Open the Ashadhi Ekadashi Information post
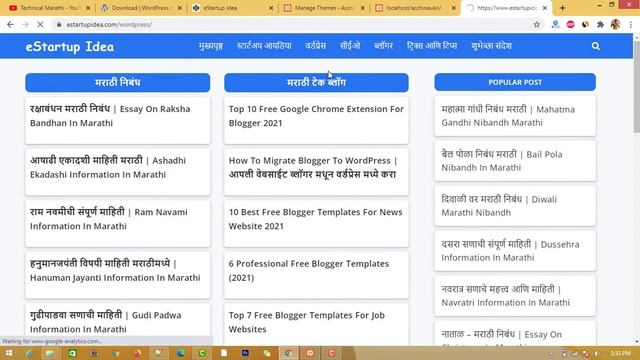 [108, 167]
